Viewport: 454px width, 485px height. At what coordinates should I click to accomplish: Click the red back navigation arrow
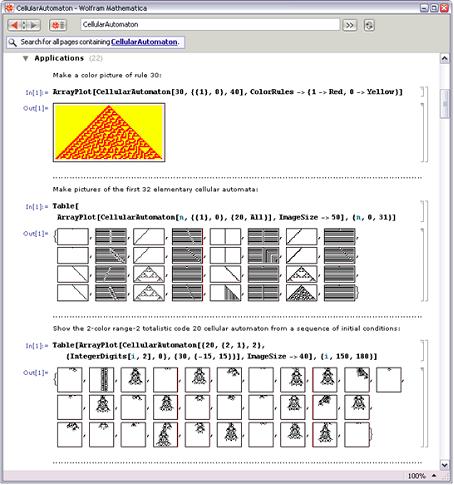(x=14, y=25)
